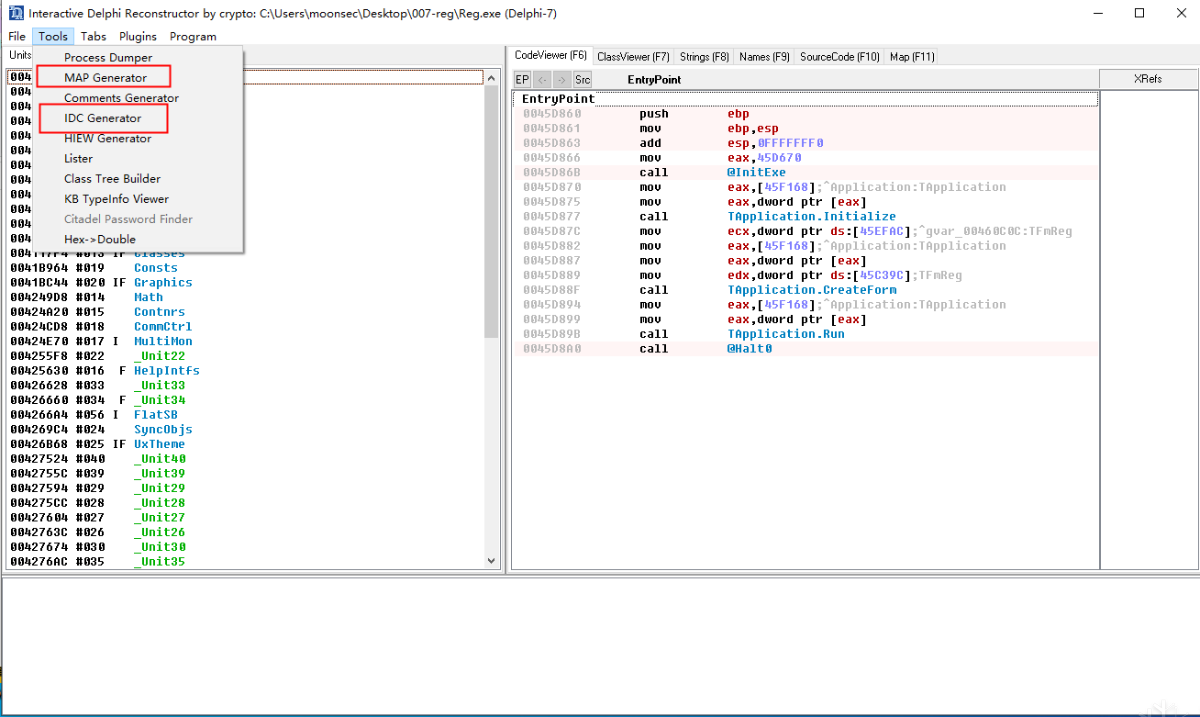Select the MultiMon unit row

[245, 341]
